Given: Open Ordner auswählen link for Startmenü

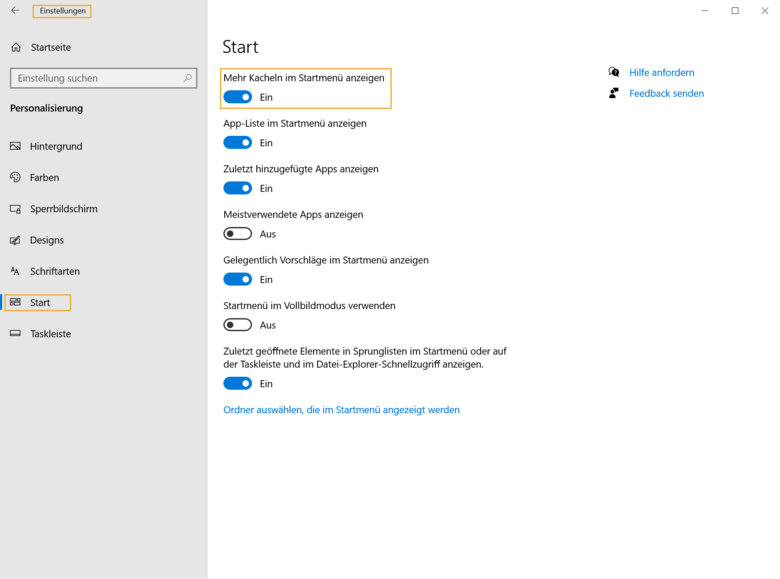Looking at the screenshot, I should [341, 410].
